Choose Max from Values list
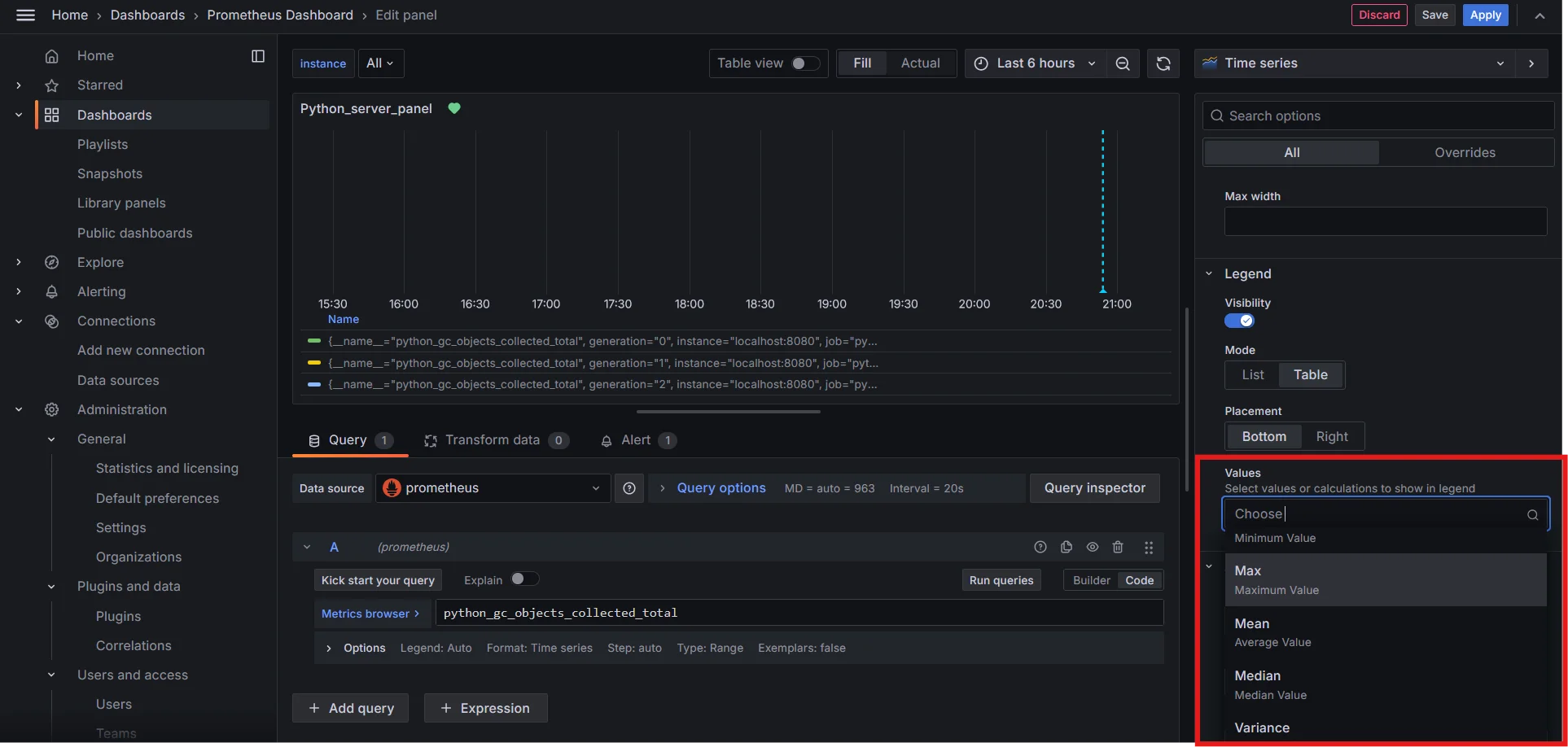 coord(1386,580)
